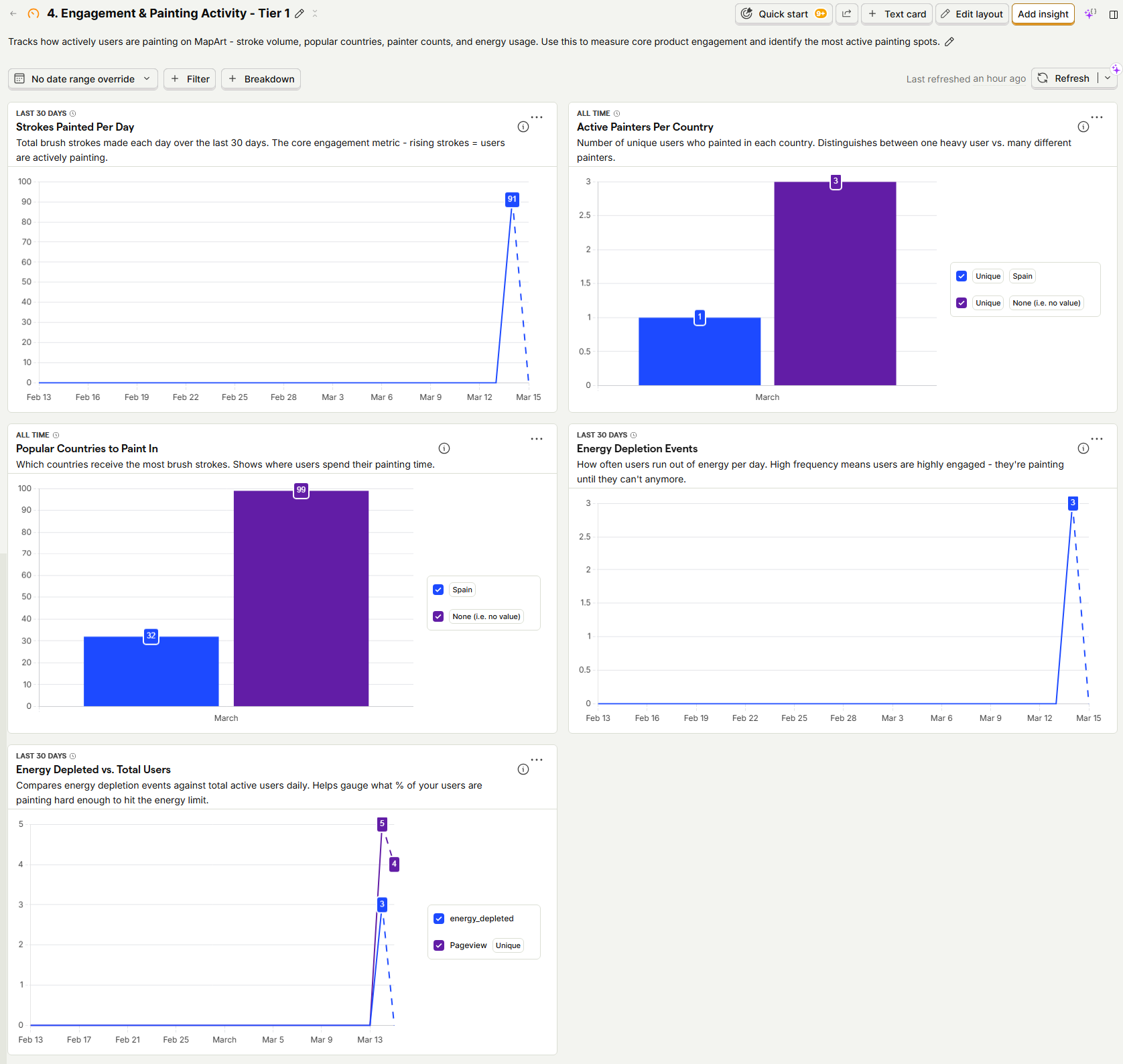Click the back arrow beside the dashboard title
This screenshot has height=1064, width=1123.
[13, 13]
